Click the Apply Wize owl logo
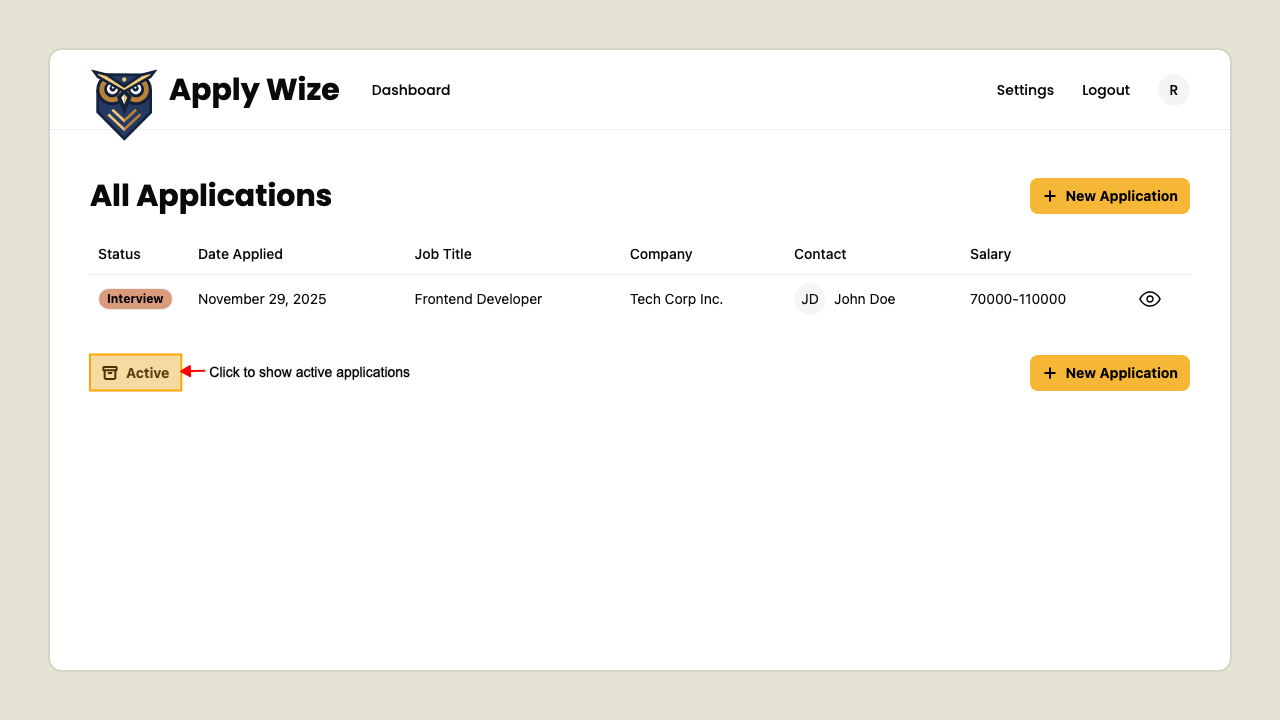This screenshot has height=720, width=1280. [124, 103]
